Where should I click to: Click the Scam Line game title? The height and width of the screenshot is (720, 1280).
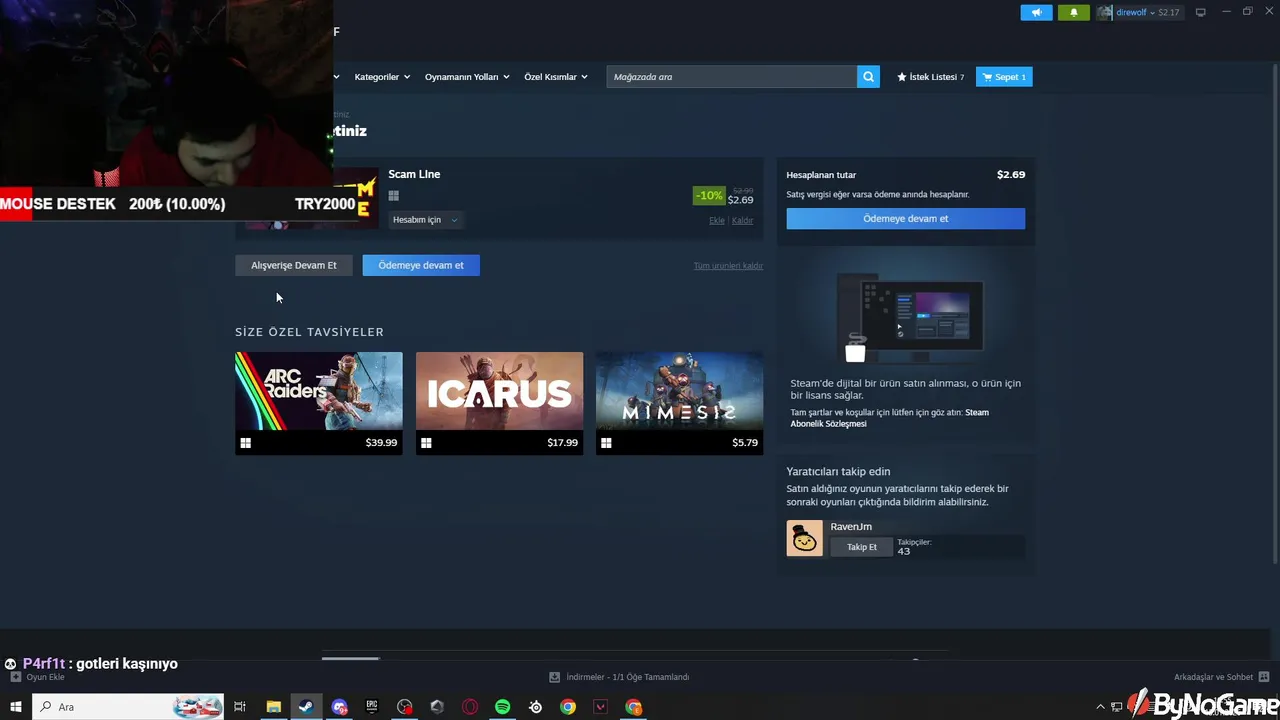(x=414, y=174)
